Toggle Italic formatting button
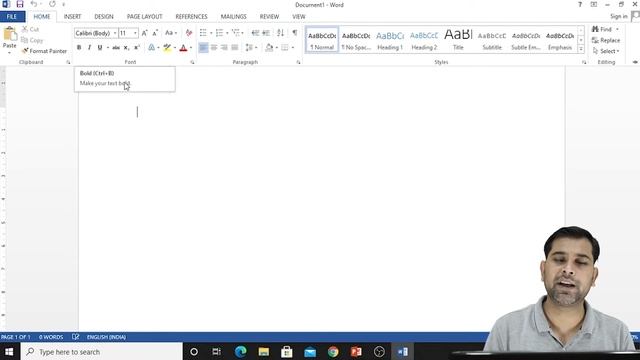Screen dimensions: 640x360 click(x=89, y=48)
